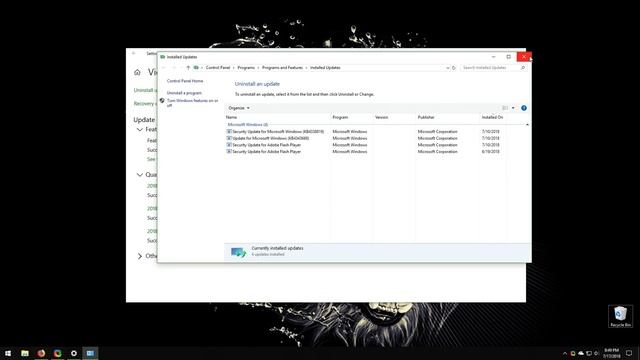The width and height of the screenshot is (640, 360).
Task: Open Action Center notifications icon
Action: [629, 353]
